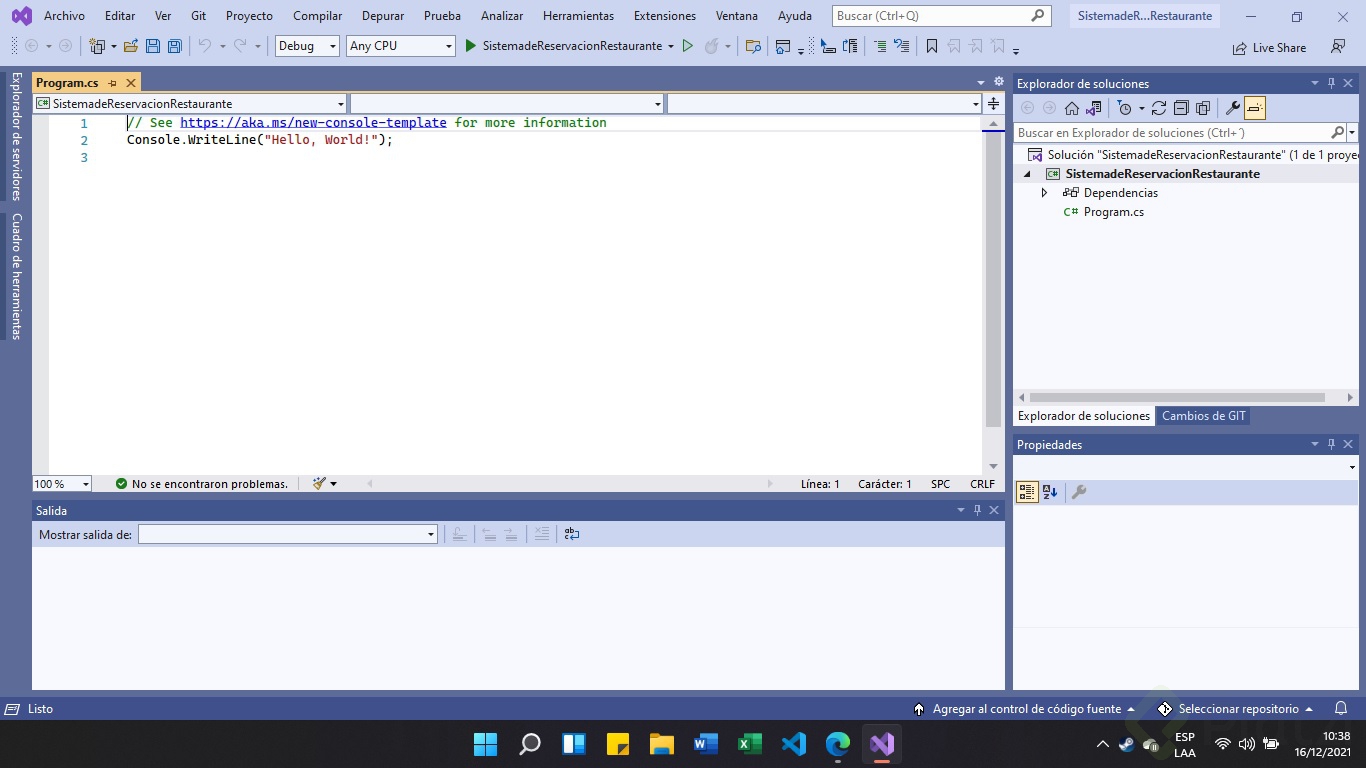Toggle the preview selected items button
The image size is (1366, 768).
pyautogui.click(x=1255, y=108)
